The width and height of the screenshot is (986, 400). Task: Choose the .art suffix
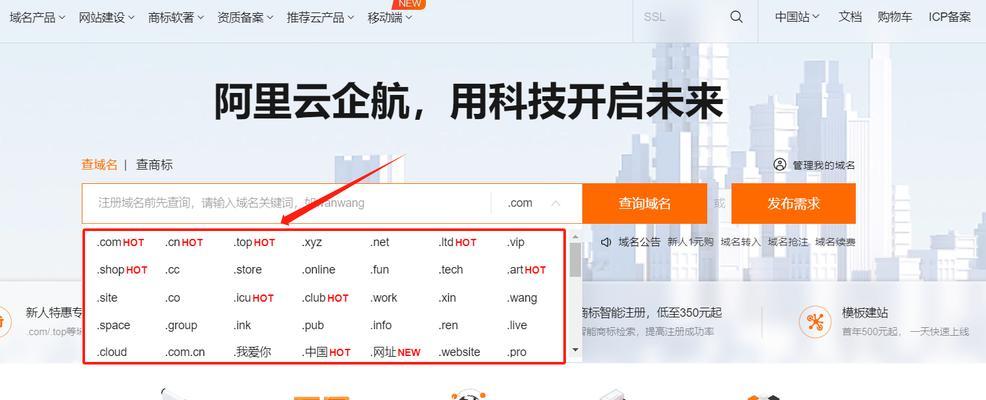click(x=526, y=270)
